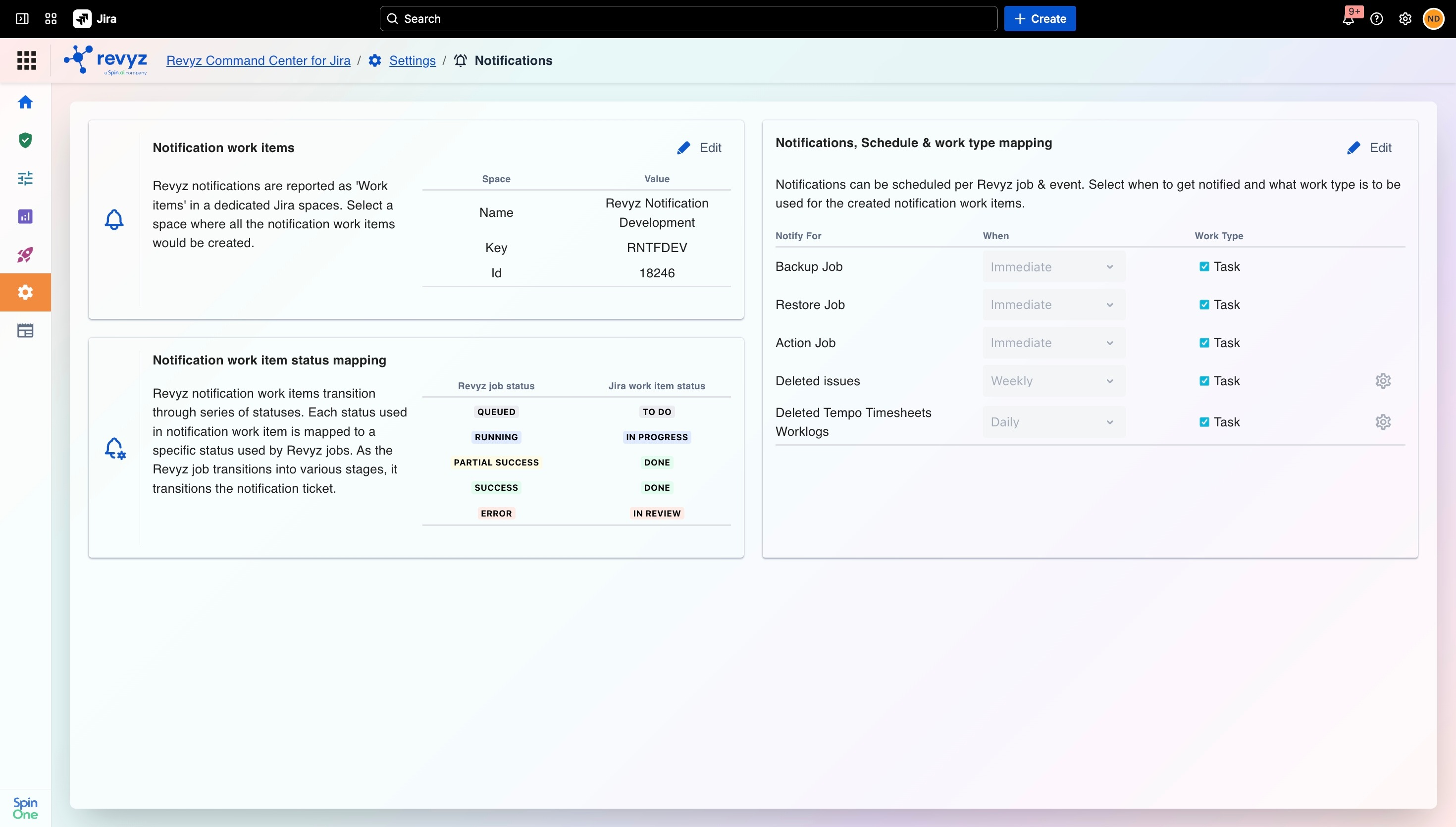Image resolution: width=1456 pixels, height=827 pixels.
Task: Open the rocket sidebar icon
Action: 25,255
